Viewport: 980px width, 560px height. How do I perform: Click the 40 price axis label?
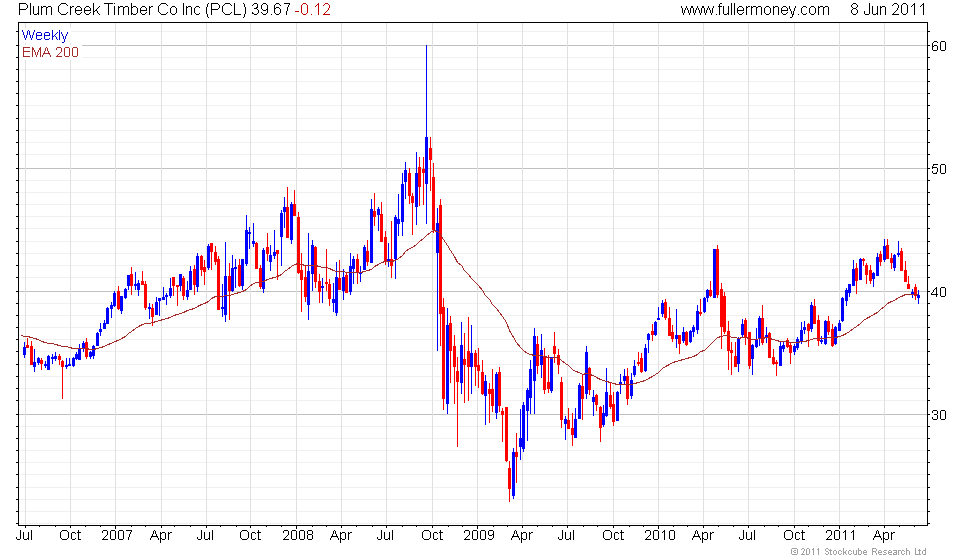939,292
